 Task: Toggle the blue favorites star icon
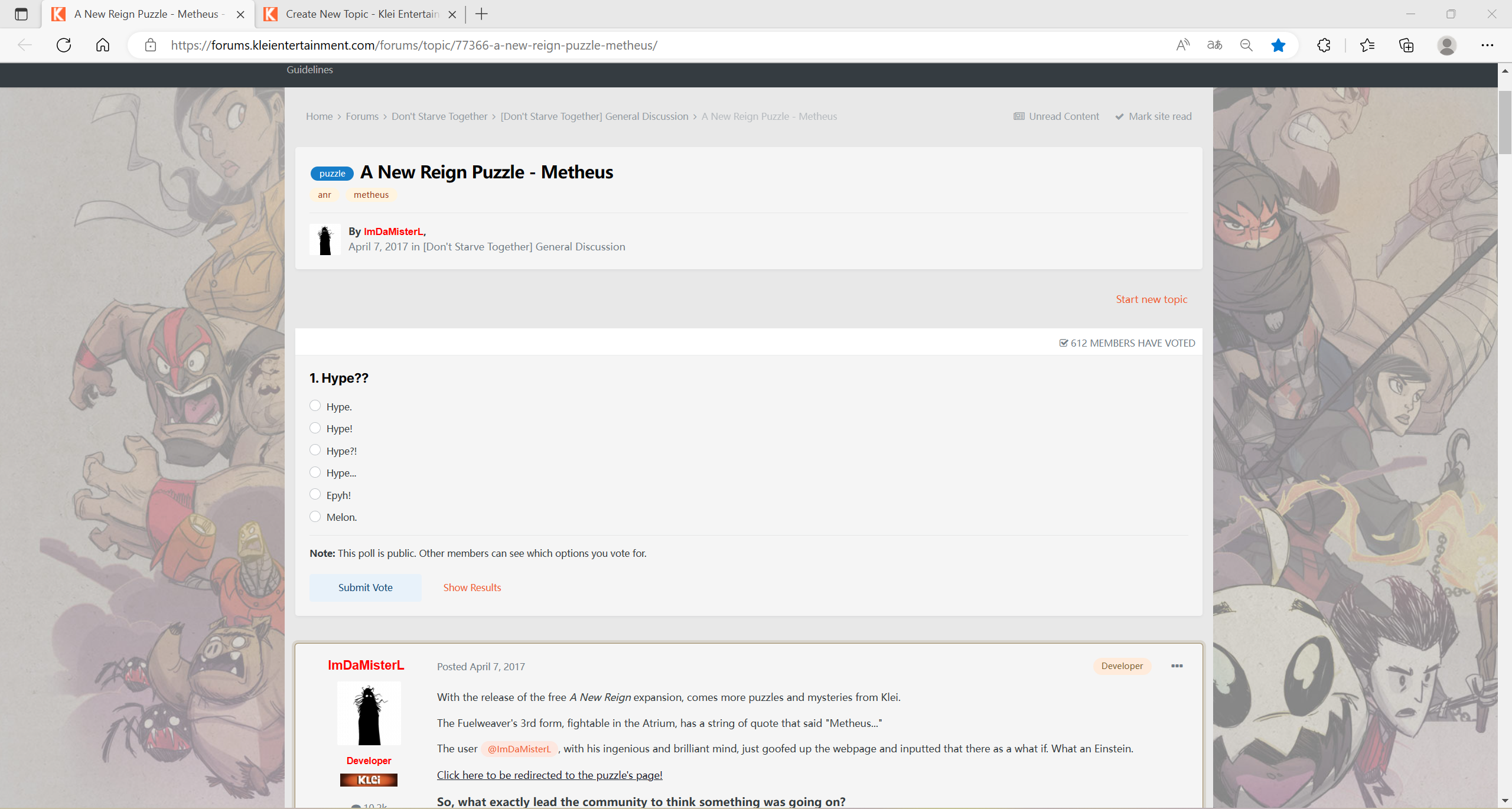1278,45
